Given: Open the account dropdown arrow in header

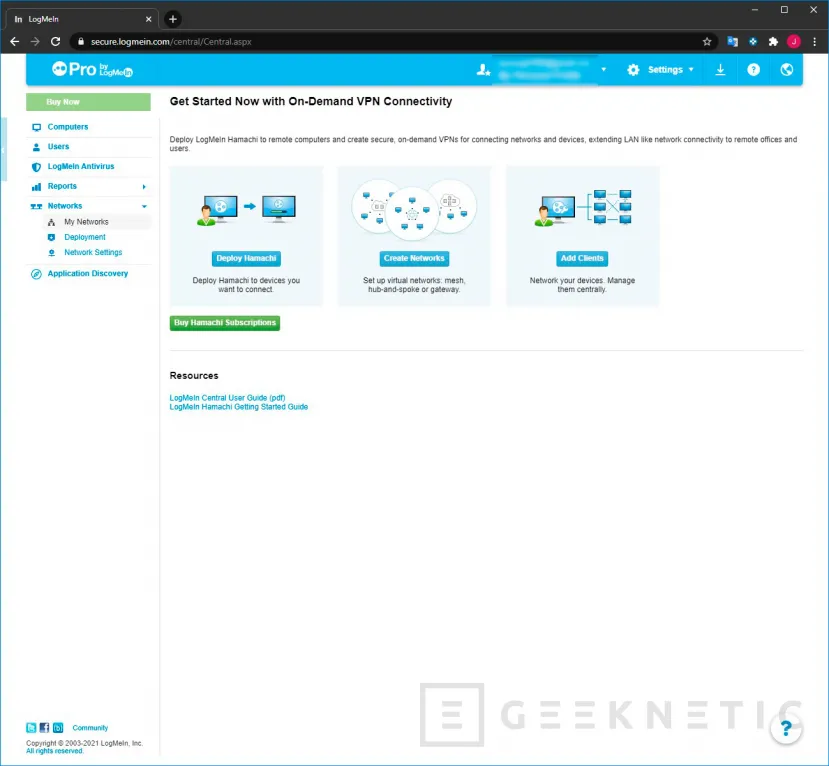Looking at the screenshot, I should click(x=603, y=70).
